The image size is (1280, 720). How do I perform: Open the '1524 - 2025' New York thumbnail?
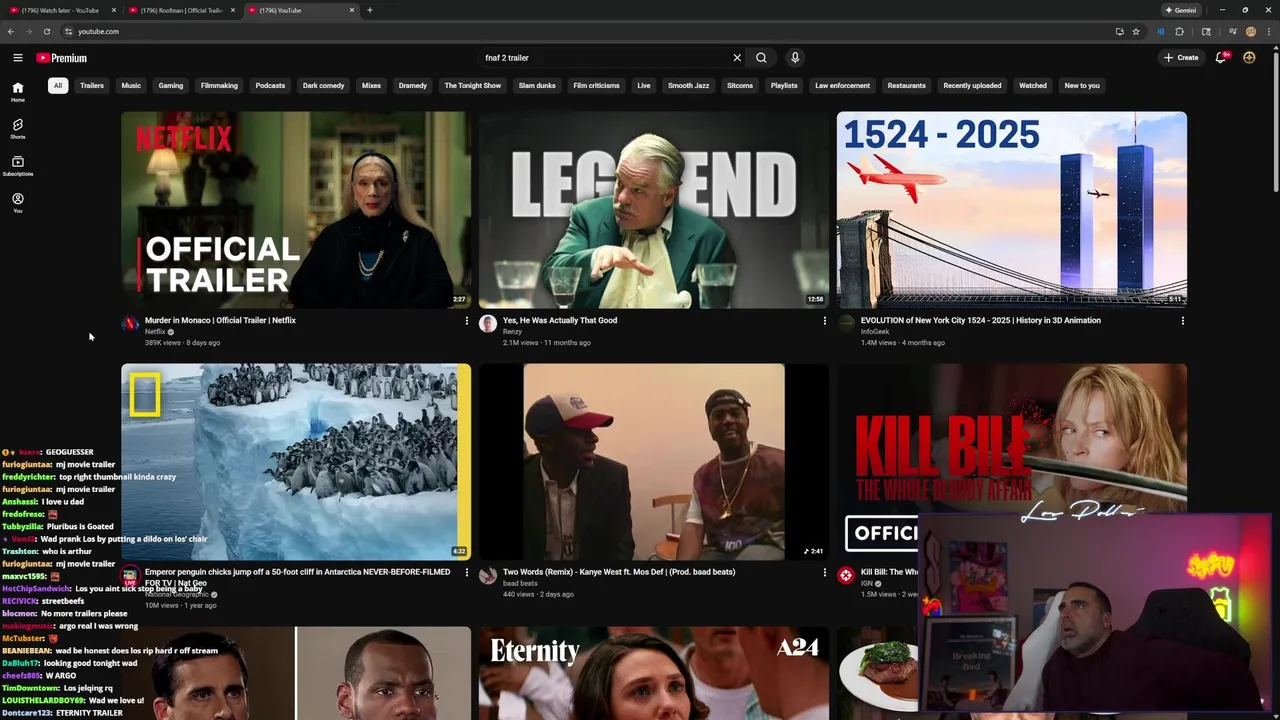coord(1012,210)
